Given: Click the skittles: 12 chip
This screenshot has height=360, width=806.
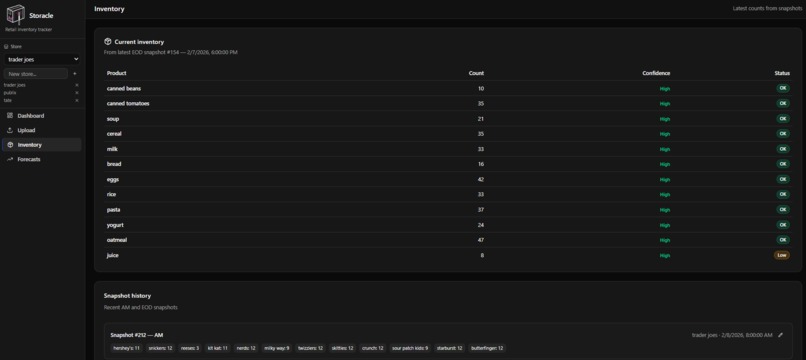Looking at the screenshot, I should pyautogui.click(x=341, y=348).
